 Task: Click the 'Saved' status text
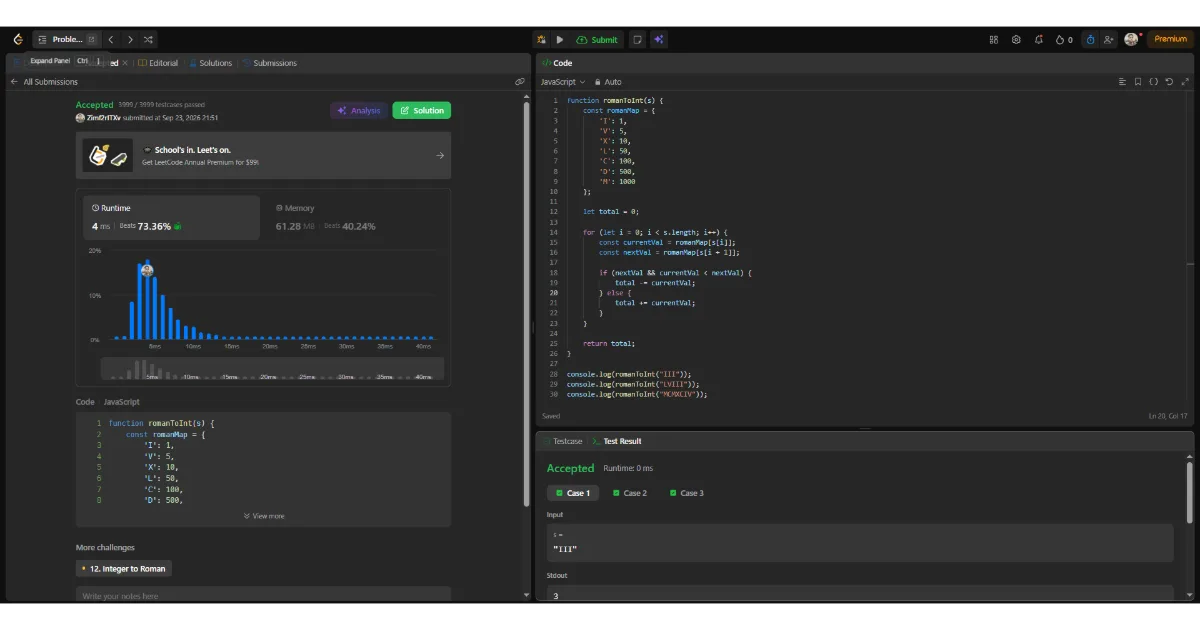(x=551, y=416)
